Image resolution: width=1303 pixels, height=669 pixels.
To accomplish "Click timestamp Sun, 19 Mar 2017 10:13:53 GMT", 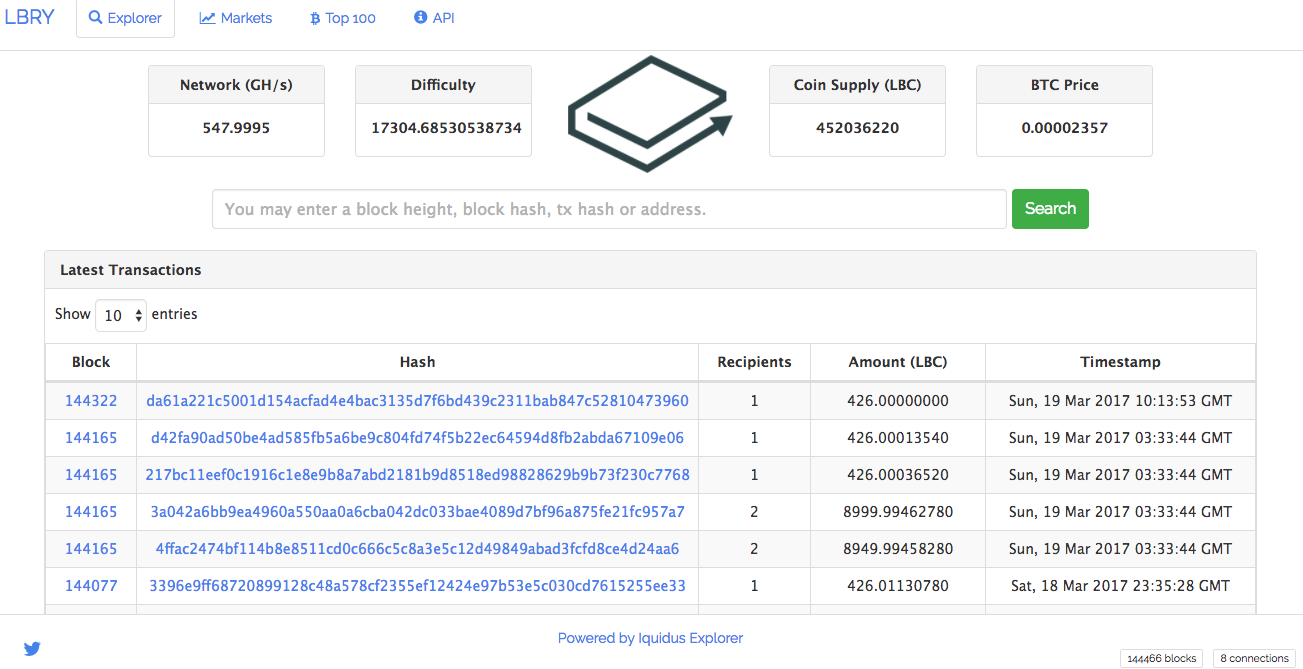I will pyautogui.click(x=1120, y=401).
